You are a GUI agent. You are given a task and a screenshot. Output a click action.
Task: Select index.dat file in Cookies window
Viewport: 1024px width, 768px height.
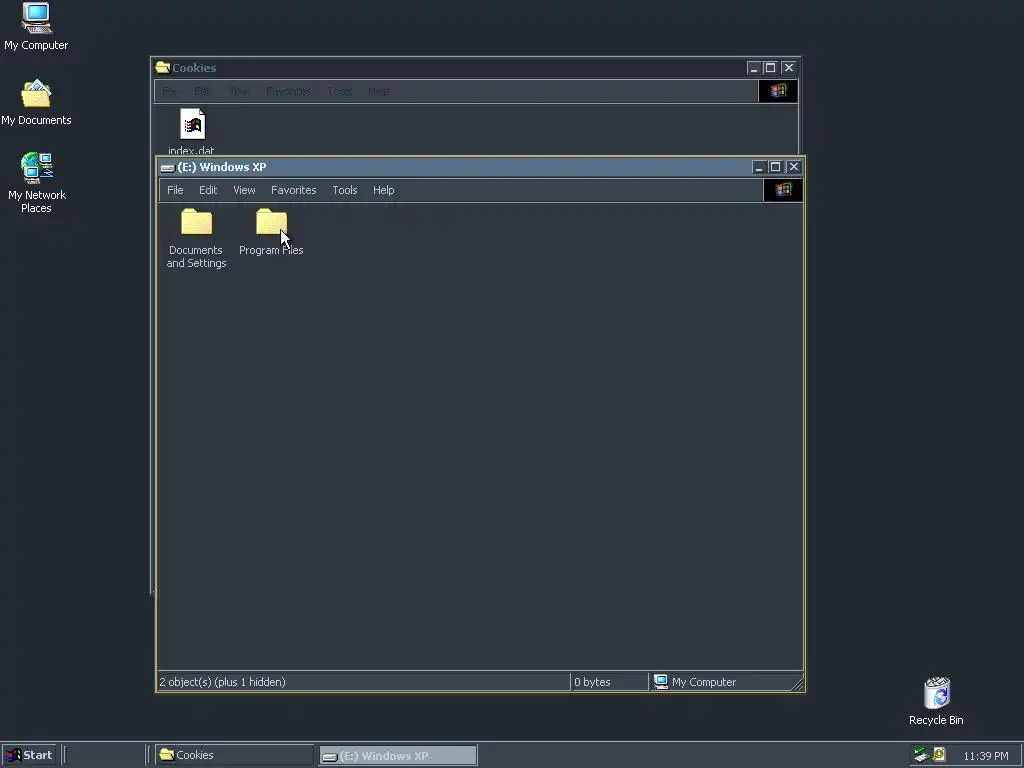point(192,131)
